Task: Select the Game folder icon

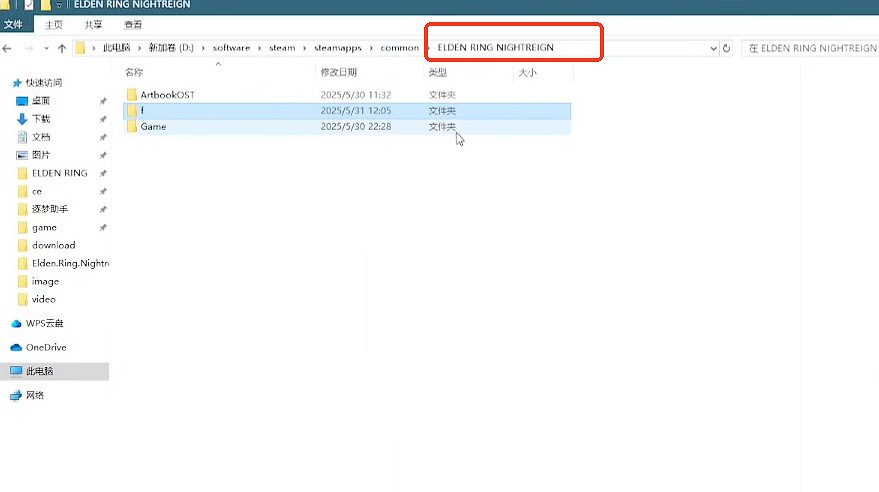Action: click(x=131, y=127)
